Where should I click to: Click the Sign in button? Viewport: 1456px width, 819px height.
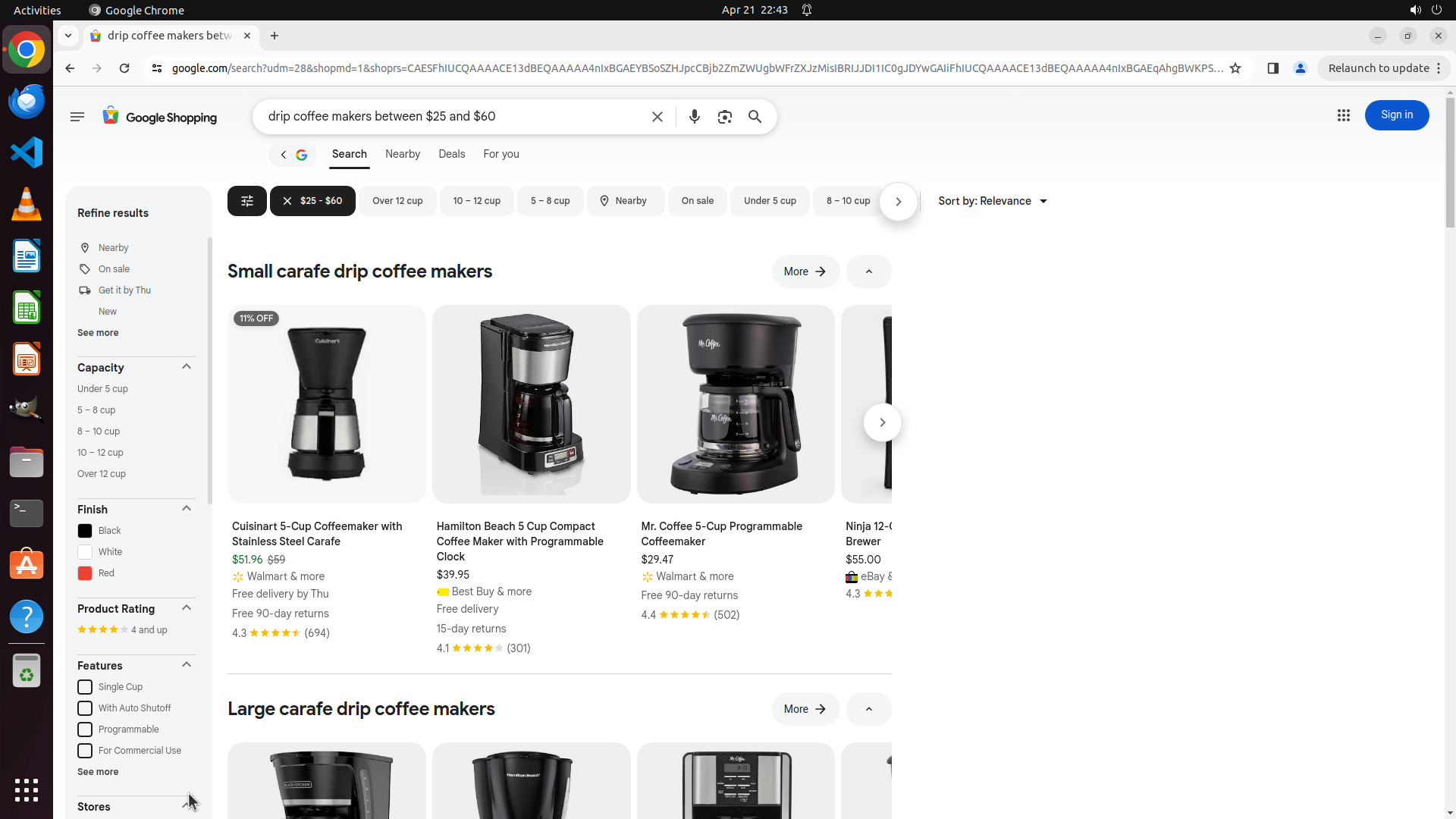(x=1396, y=115)
